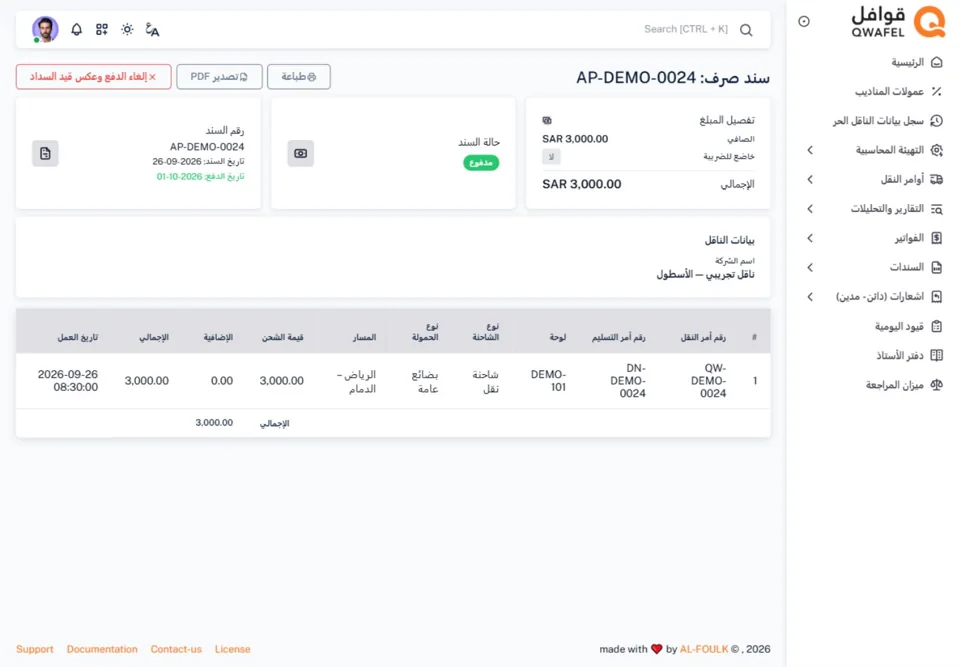Open the language switcher icon
Image resolution: width=960 pixels, height=667 pixels.
pos(152,29)
